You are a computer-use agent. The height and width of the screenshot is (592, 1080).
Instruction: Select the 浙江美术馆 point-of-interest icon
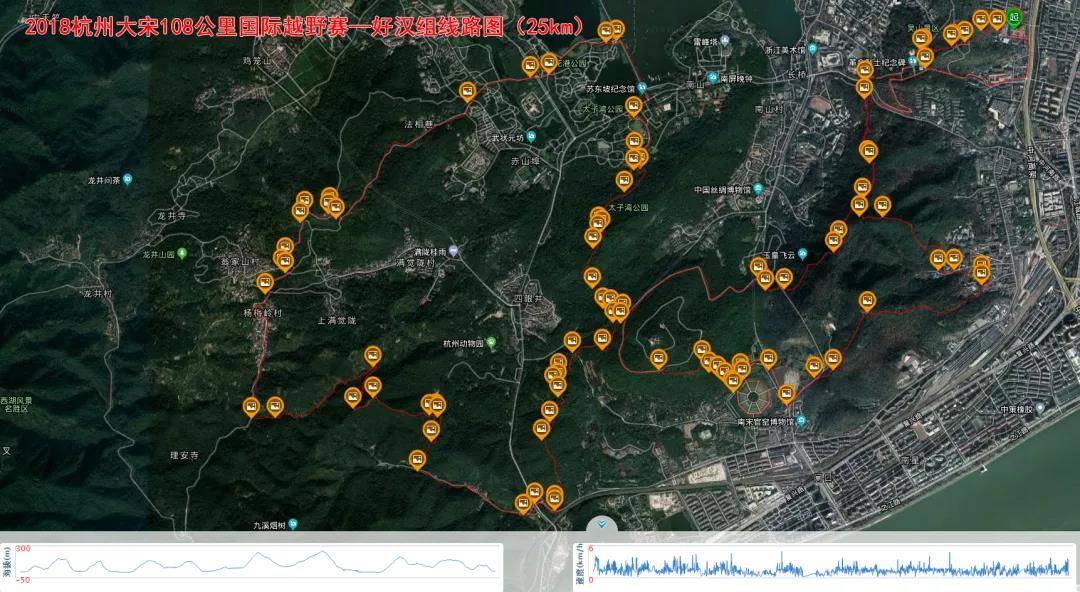tap(813, 50)
